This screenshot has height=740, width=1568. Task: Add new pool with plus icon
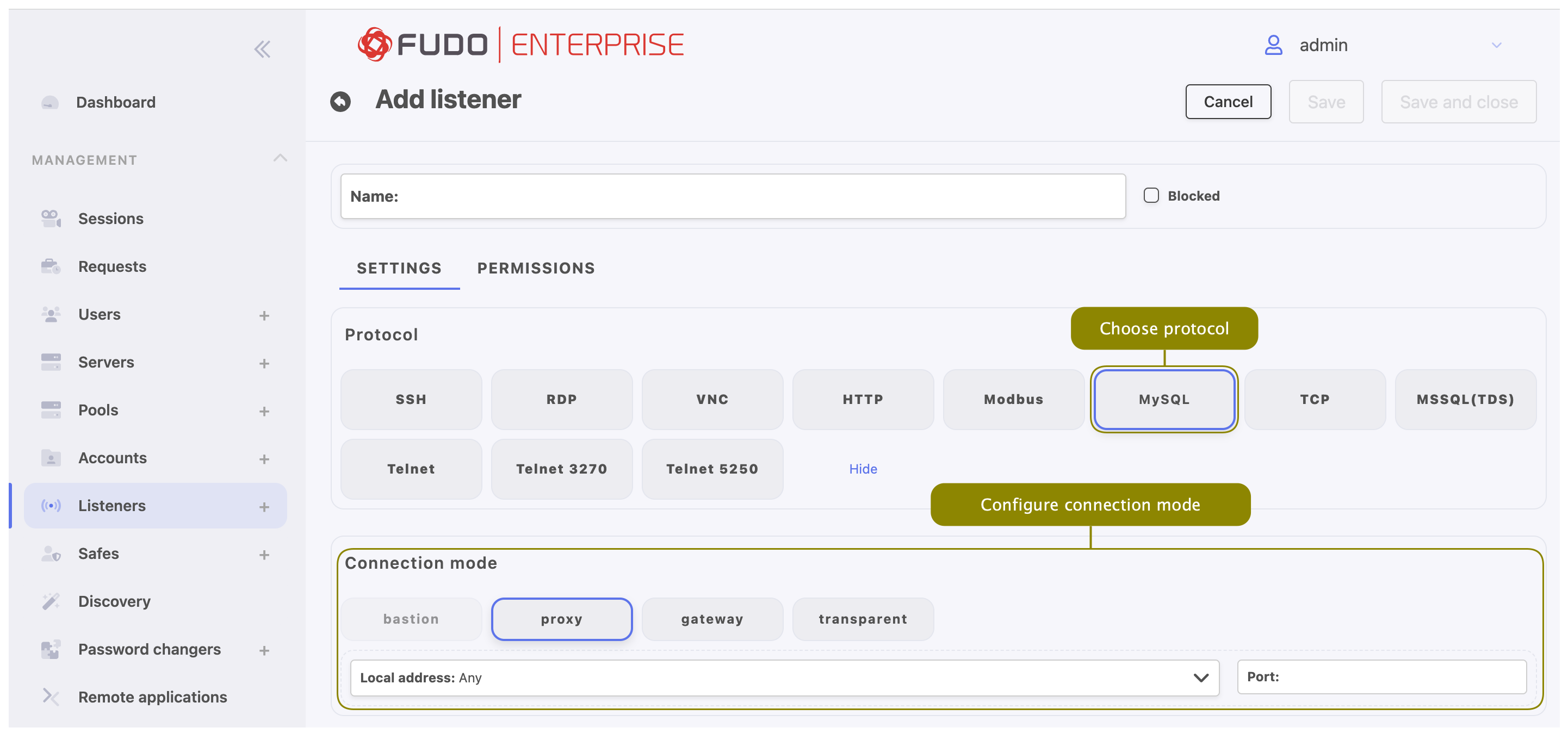(264, 412)
